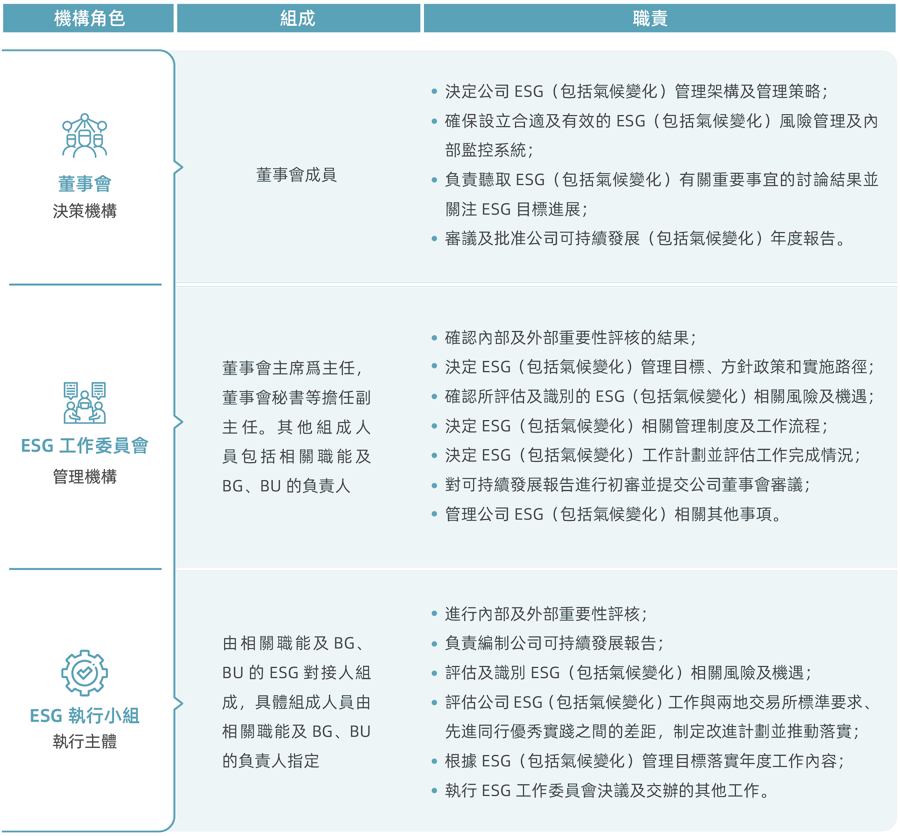Image resolution: width=900 pixels, height=836 pixels.
Task: Click the 決策機構 subtitle label
Action: [x=85, y=211]
